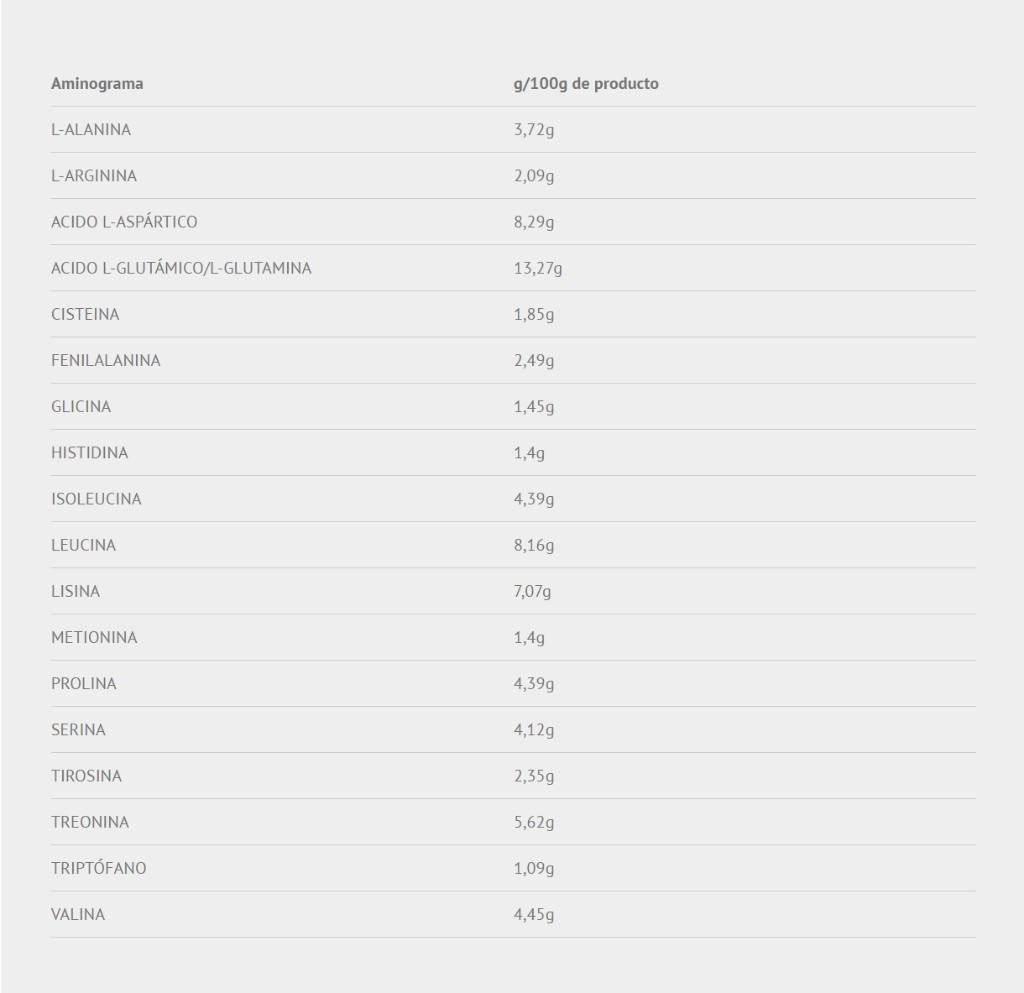Click the METIONINA row label
This screenshot has width=1024, height=993.
tap(94, 638)
